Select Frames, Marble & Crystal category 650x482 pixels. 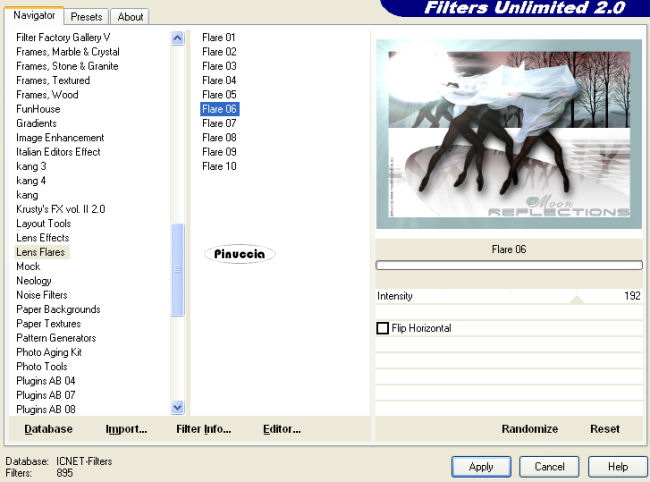click(x=68, y=52)
